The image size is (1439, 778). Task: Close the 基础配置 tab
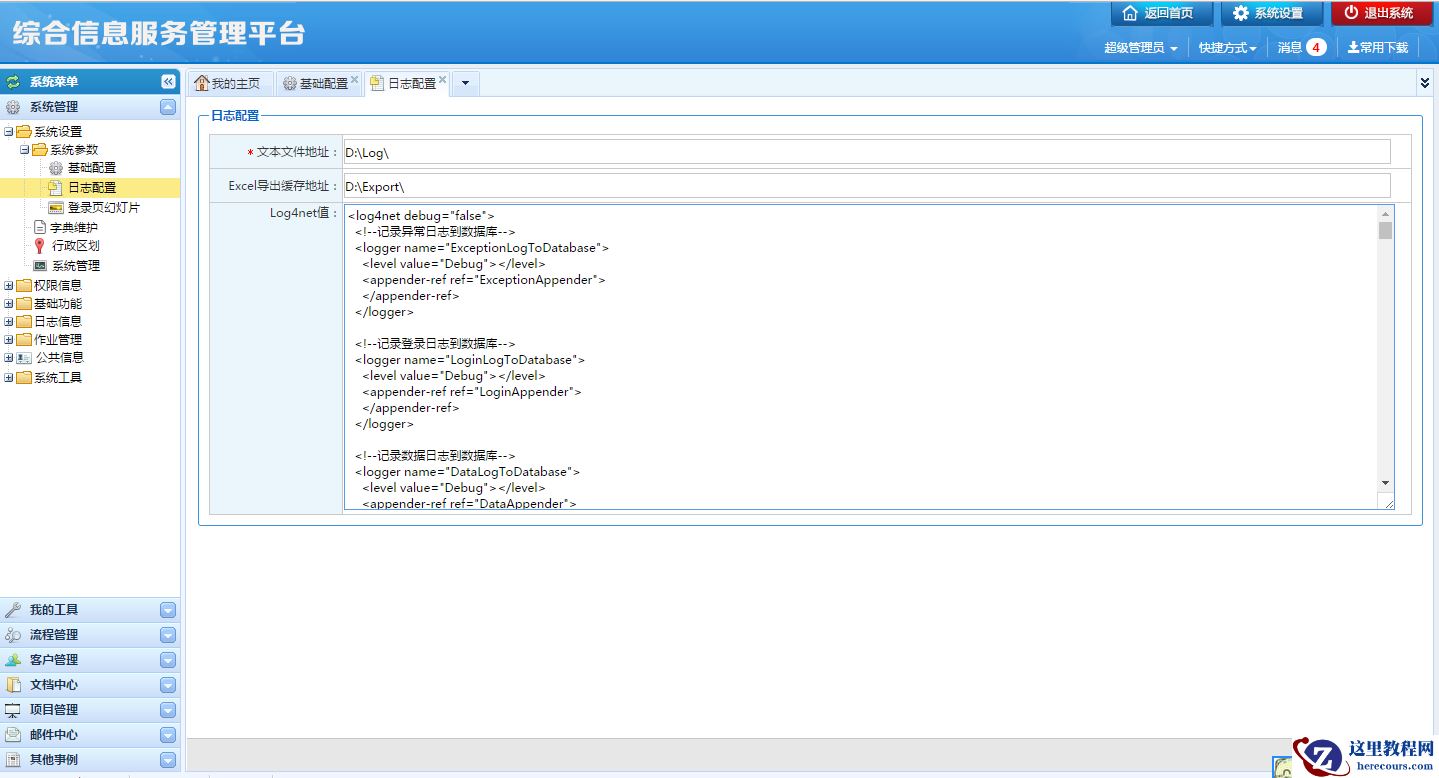(354, 80)
